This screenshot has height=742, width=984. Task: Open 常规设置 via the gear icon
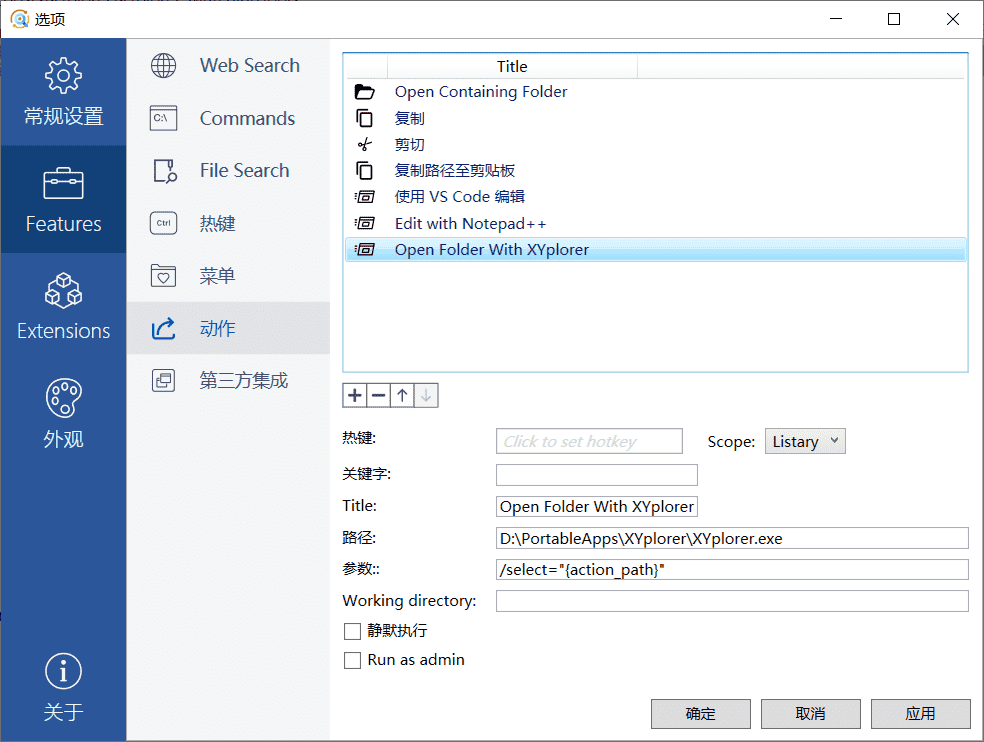click(63, 76)
